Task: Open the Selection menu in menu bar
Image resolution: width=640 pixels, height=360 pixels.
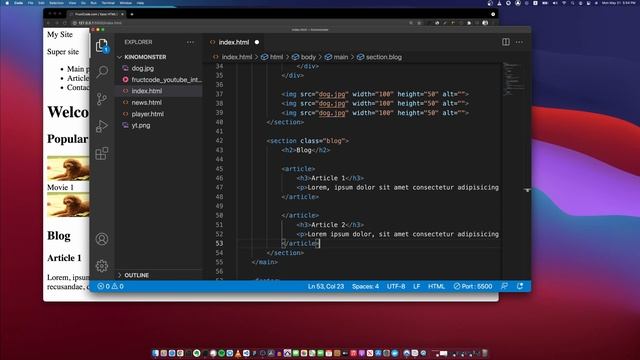Action: (56, 3)
